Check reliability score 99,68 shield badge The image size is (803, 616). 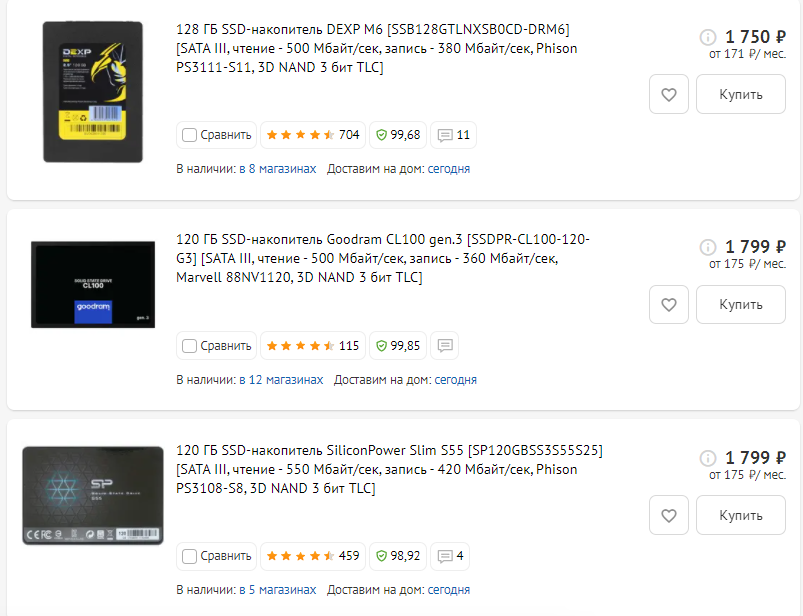click(398, 135)
